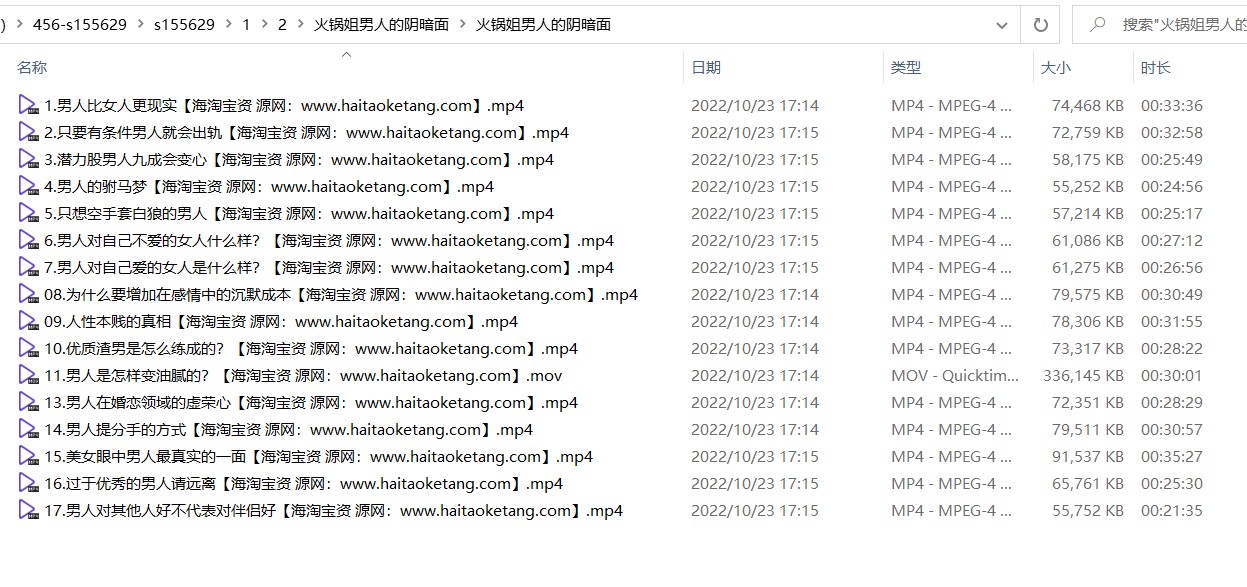Viewport: 1247px width, 587px height.
Task: Click the 00:35:27 duration cell
Action: point(1172,456)
